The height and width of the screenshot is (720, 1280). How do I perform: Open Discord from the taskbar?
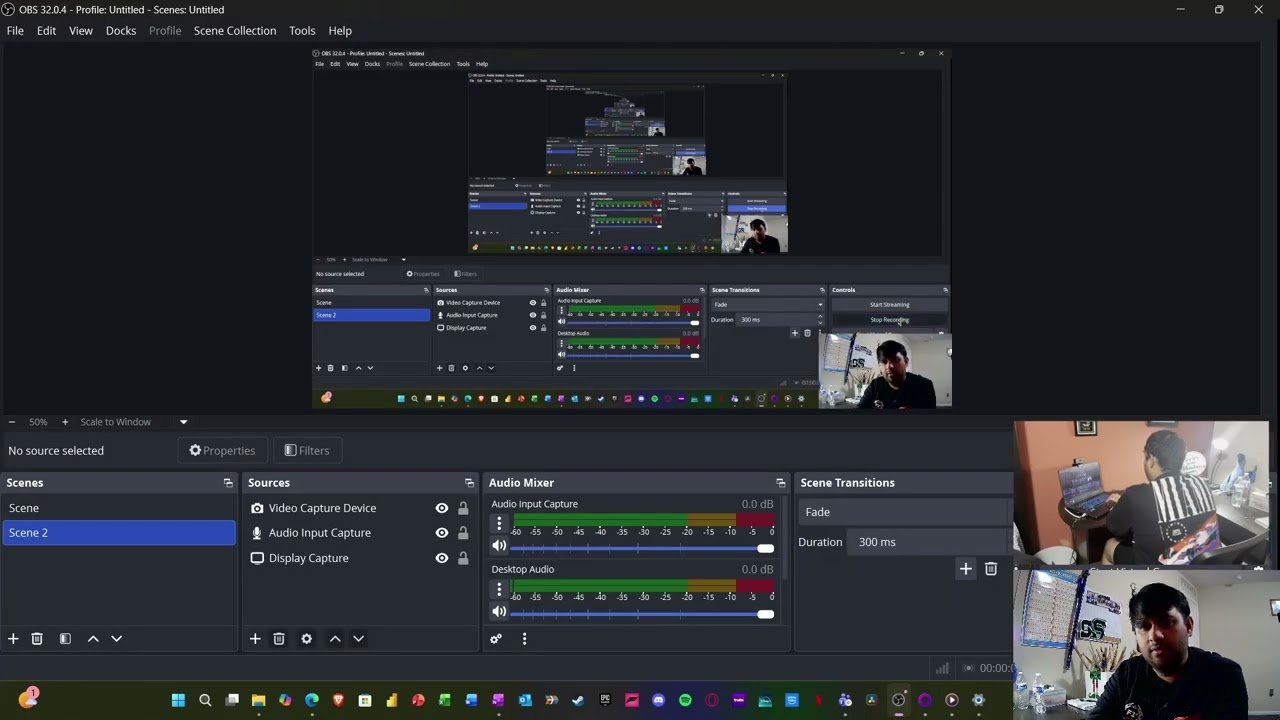coord(658,700)
